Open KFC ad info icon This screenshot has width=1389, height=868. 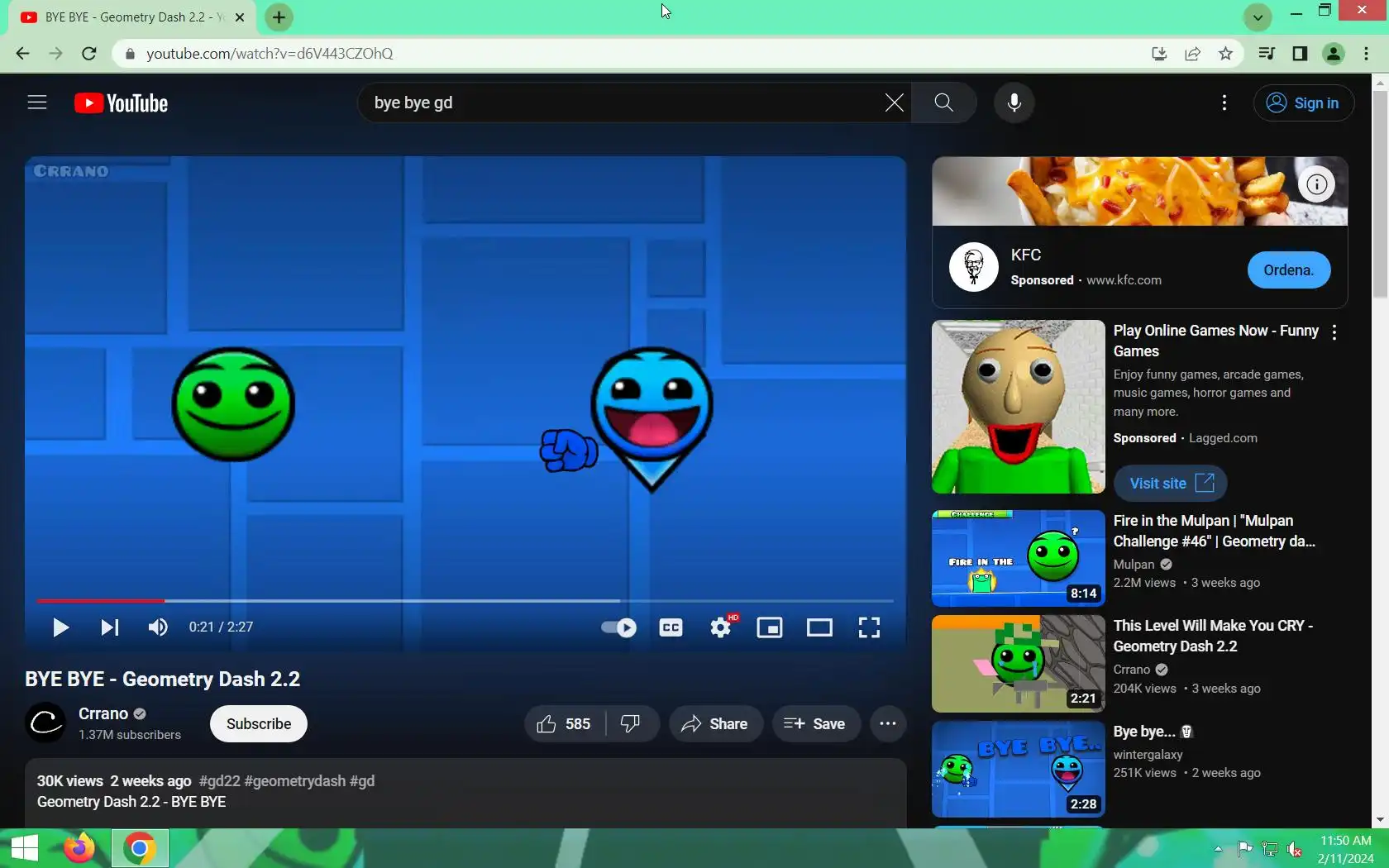pos(1316,184)
